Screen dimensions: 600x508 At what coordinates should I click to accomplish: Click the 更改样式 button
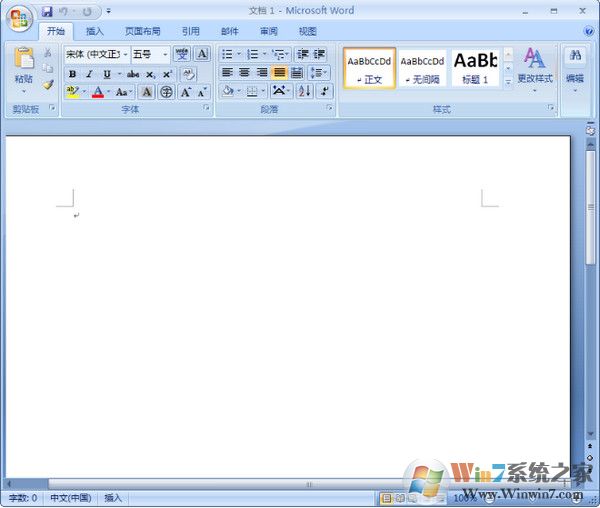[x=535, y=66]
